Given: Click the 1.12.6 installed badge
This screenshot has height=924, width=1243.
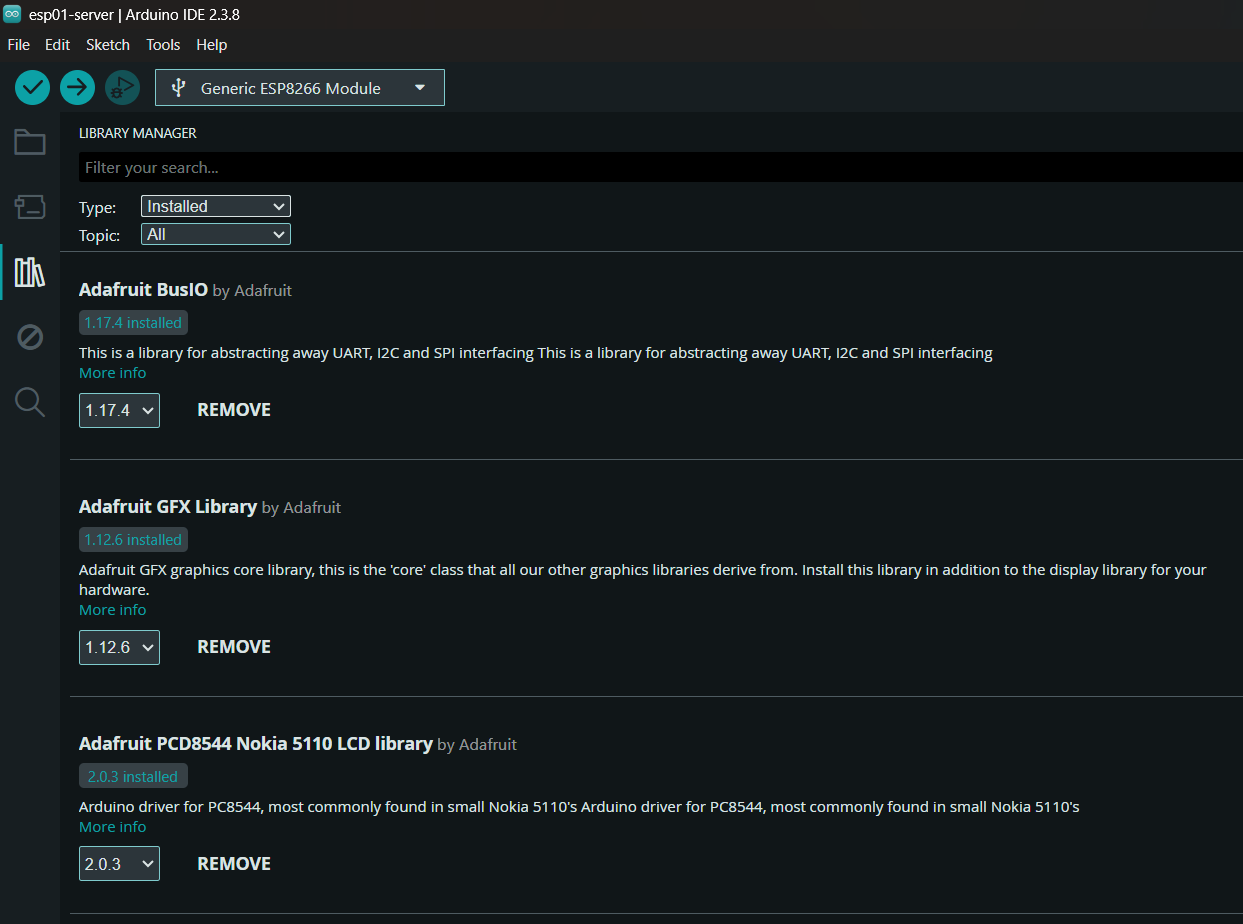Looking at the screenshot, I should (133, 540).
